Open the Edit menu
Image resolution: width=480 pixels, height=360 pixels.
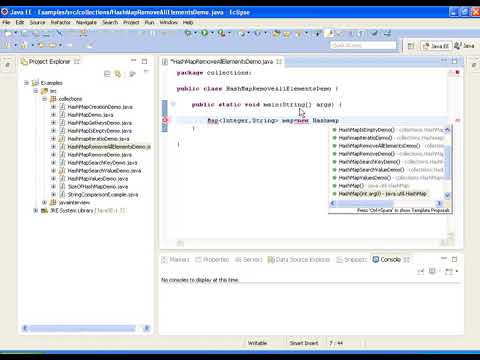(x=20, y=22)
